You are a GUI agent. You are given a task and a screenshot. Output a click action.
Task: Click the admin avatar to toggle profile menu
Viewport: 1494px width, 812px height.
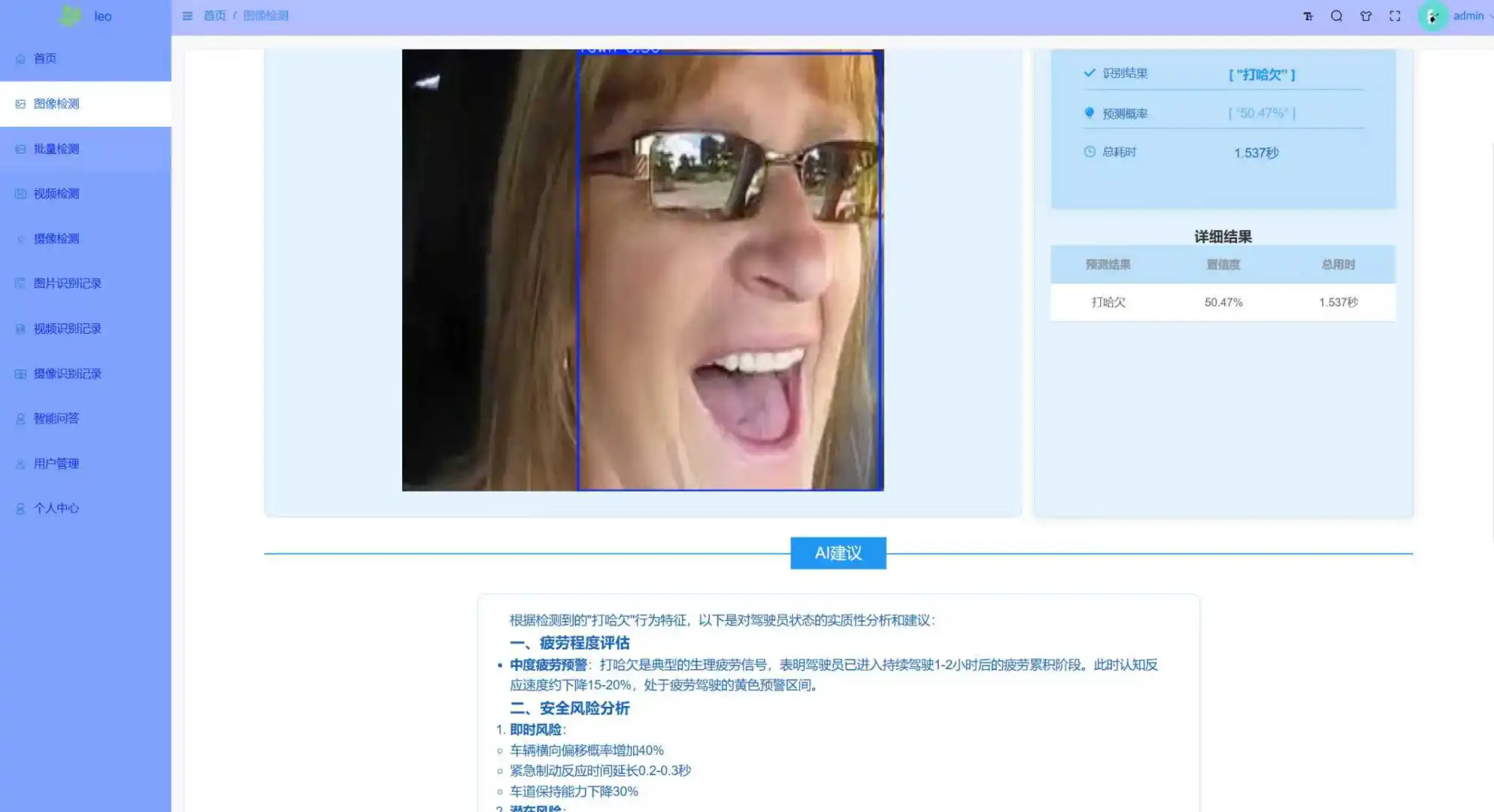pos(1432,16)
